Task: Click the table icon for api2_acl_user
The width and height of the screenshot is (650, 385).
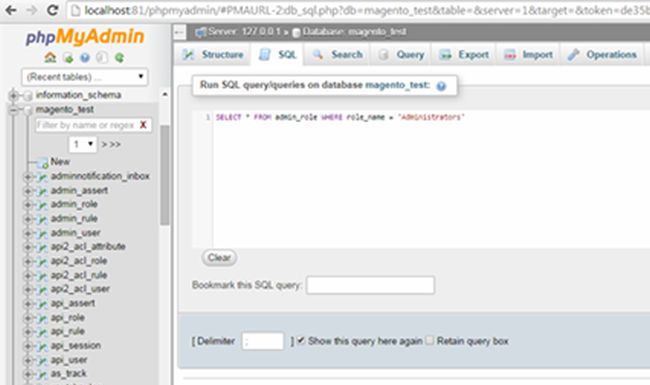Action: pyautogui.click(x=42, y=290)
